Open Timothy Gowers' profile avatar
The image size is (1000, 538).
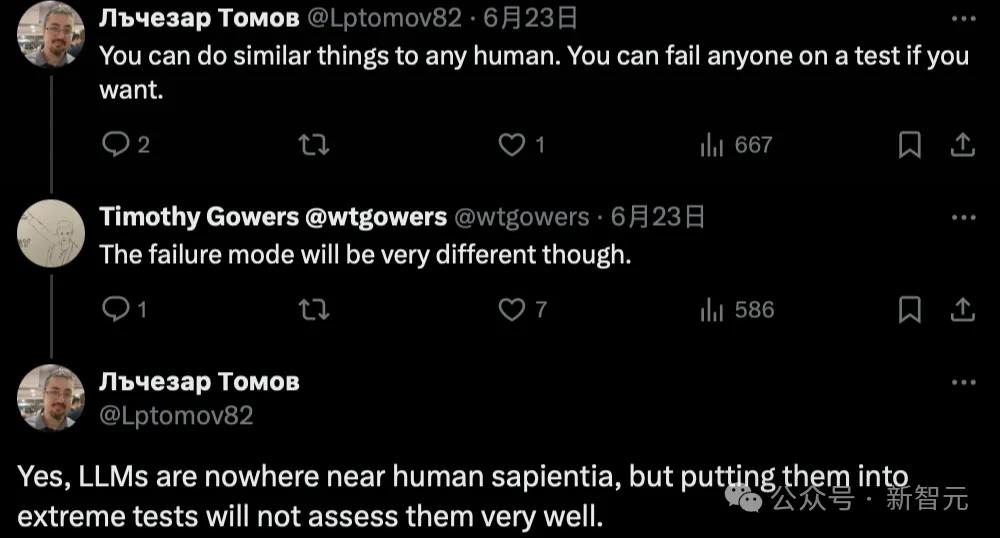(x=50, y=233)
